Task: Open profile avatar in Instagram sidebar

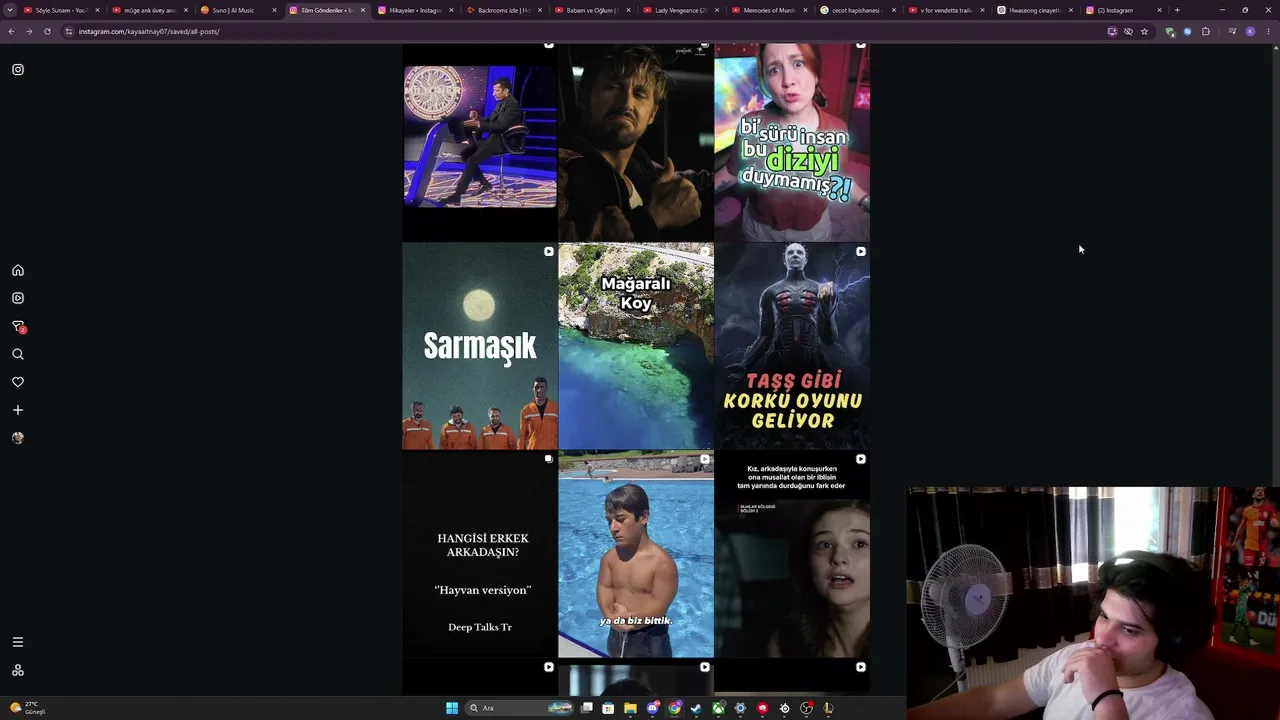Action: [x=18, y=438]
